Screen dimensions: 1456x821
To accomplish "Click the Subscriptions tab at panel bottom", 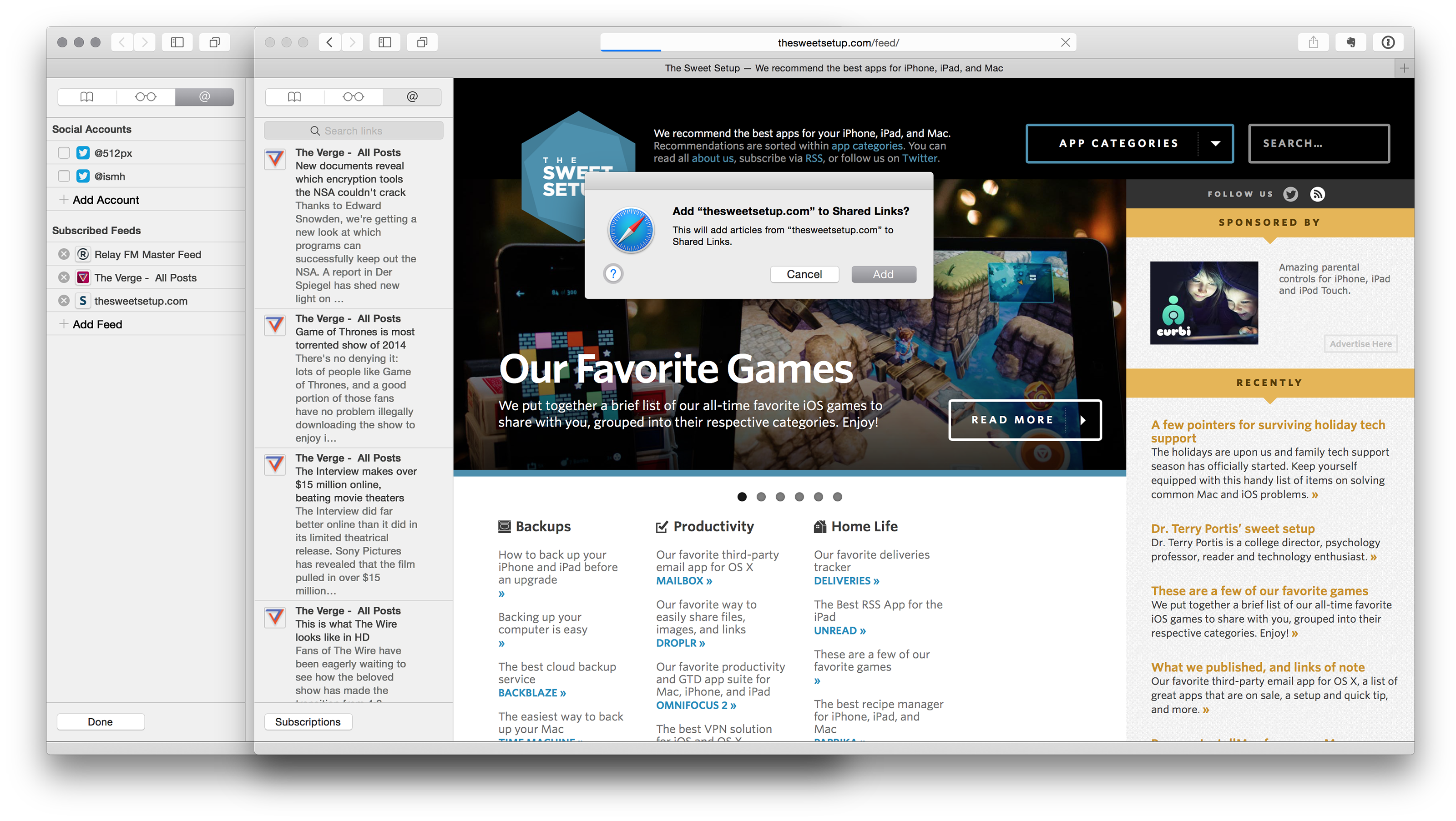I will [x=307, y=721].
